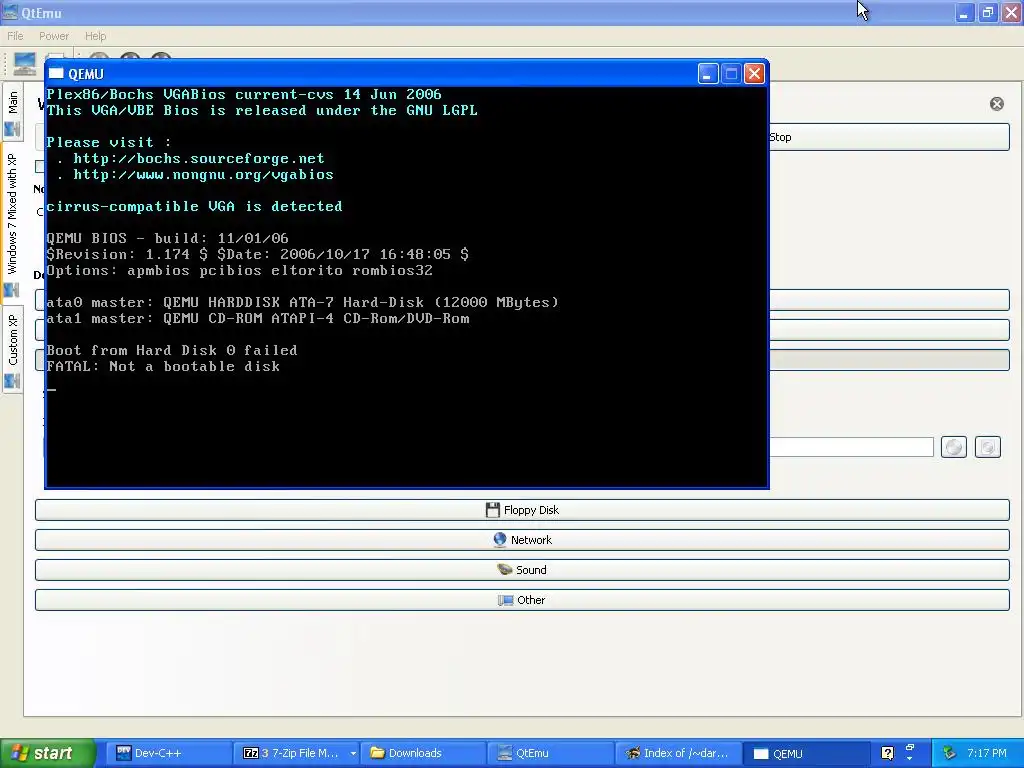Click 'cirrus-compatible VGA is detected' text
The image size is (1024, 768).
pos(194,206)
